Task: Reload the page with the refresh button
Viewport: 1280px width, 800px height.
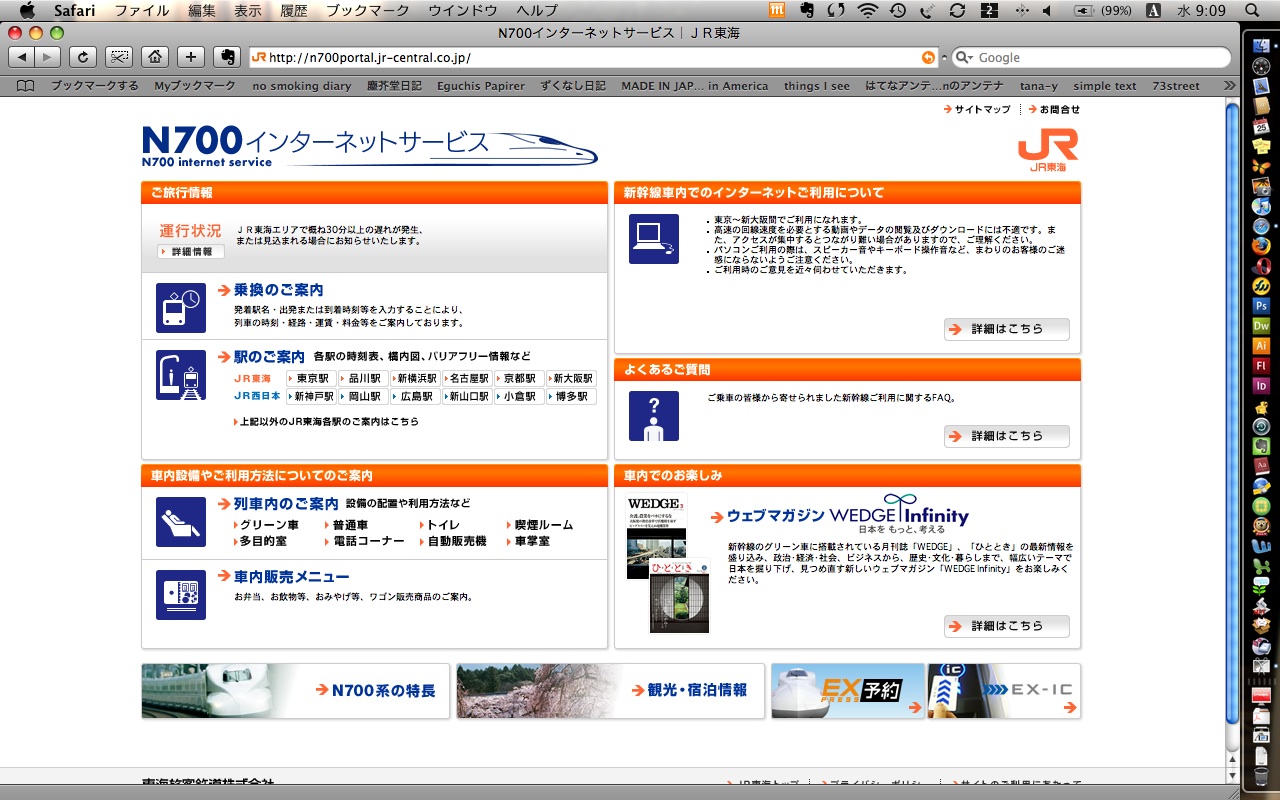Action: 84,57
